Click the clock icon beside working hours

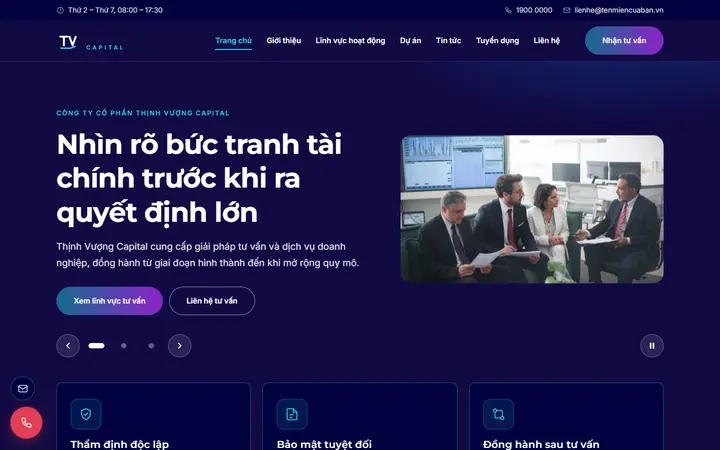[60, 10]
